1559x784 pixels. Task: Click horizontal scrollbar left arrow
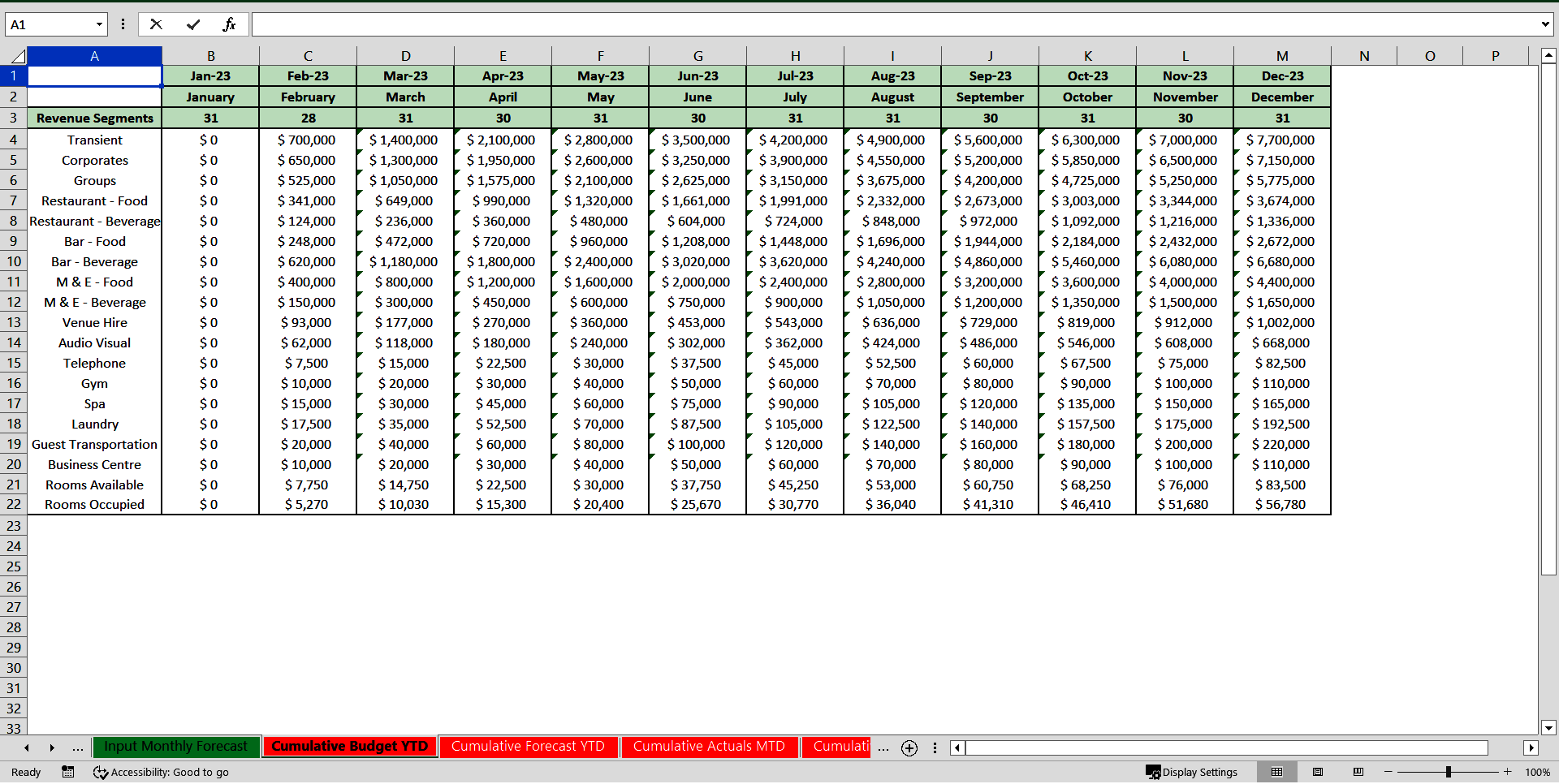(958, 747)
